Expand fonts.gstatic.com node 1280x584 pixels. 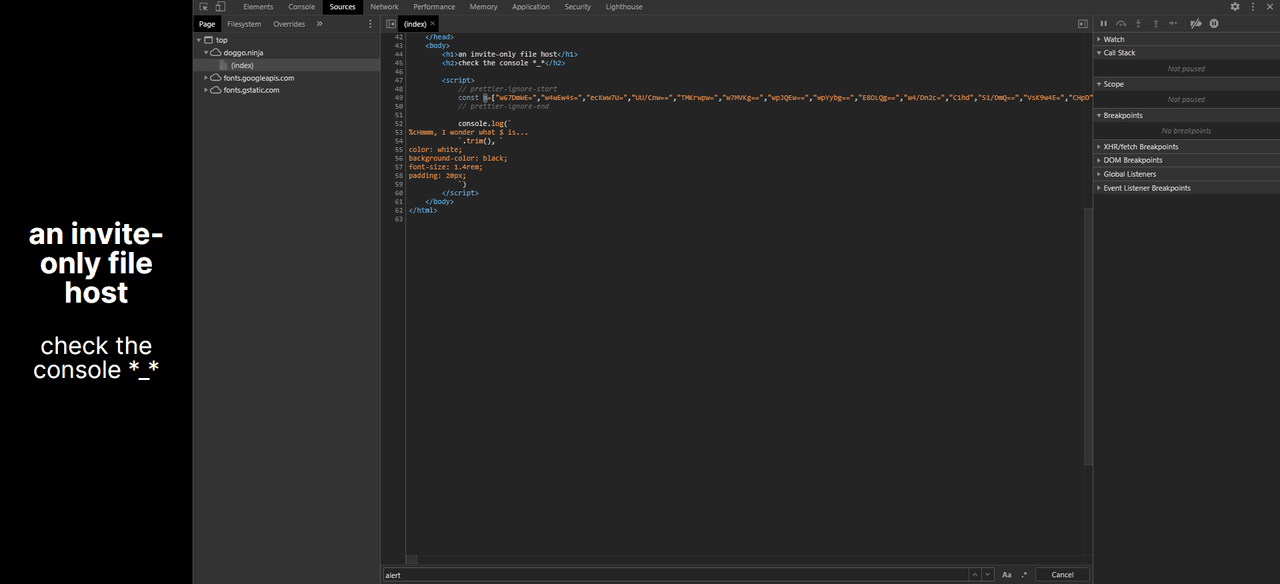(x=206, y=90)
